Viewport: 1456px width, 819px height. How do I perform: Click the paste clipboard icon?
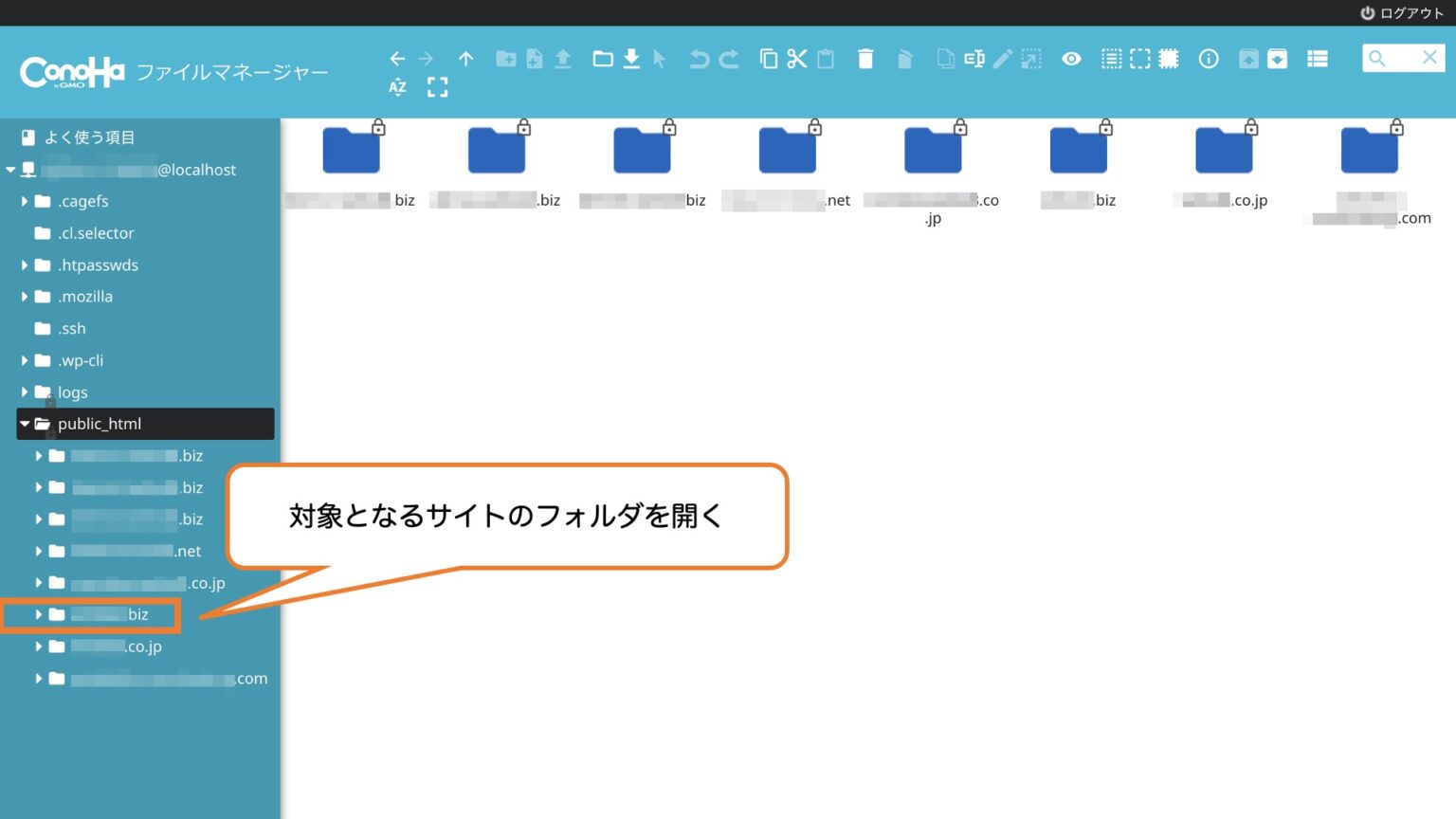tap(825, 59)
